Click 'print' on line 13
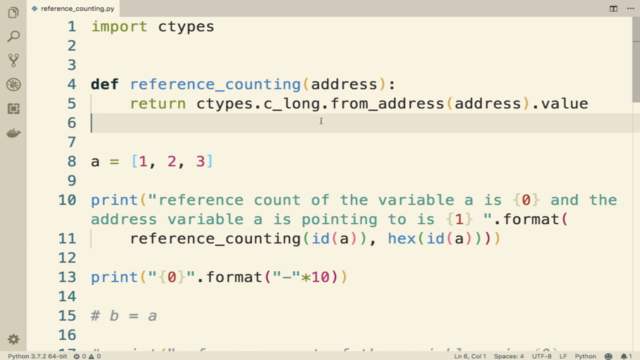The width and height of the screenshot is (640, 360). pyautogui.click(x=114, y=278)
